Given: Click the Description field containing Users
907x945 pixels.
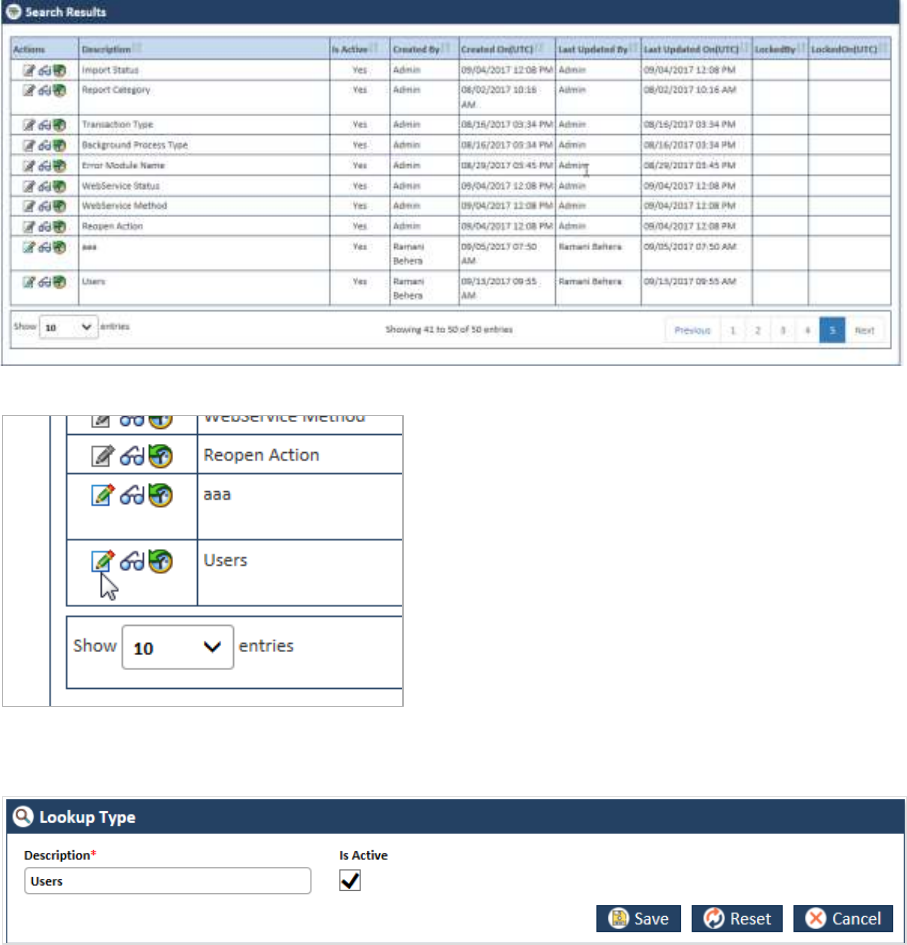Looking at the screenshot, I should pyautogui.click(x=168, y=881).
